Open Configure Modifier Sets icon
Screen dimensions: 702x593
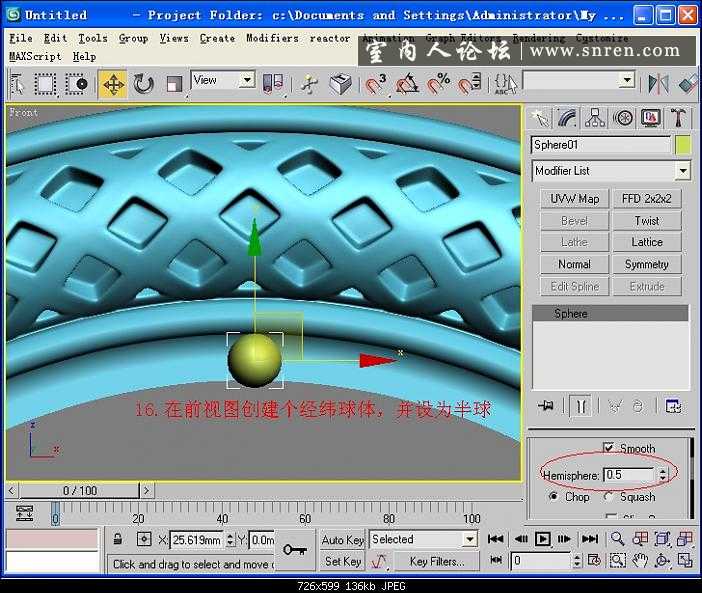673,405
